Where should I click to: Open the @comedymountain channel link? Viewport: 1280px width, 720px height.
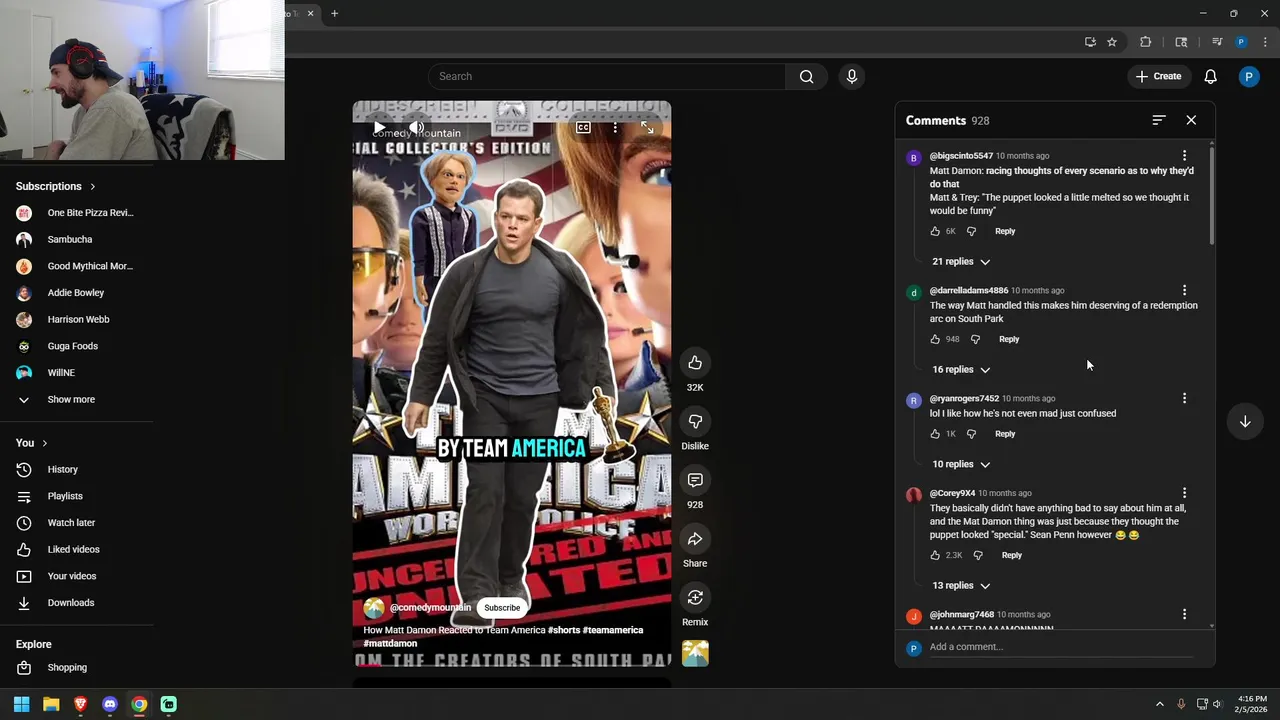click(x=430, y=608)
